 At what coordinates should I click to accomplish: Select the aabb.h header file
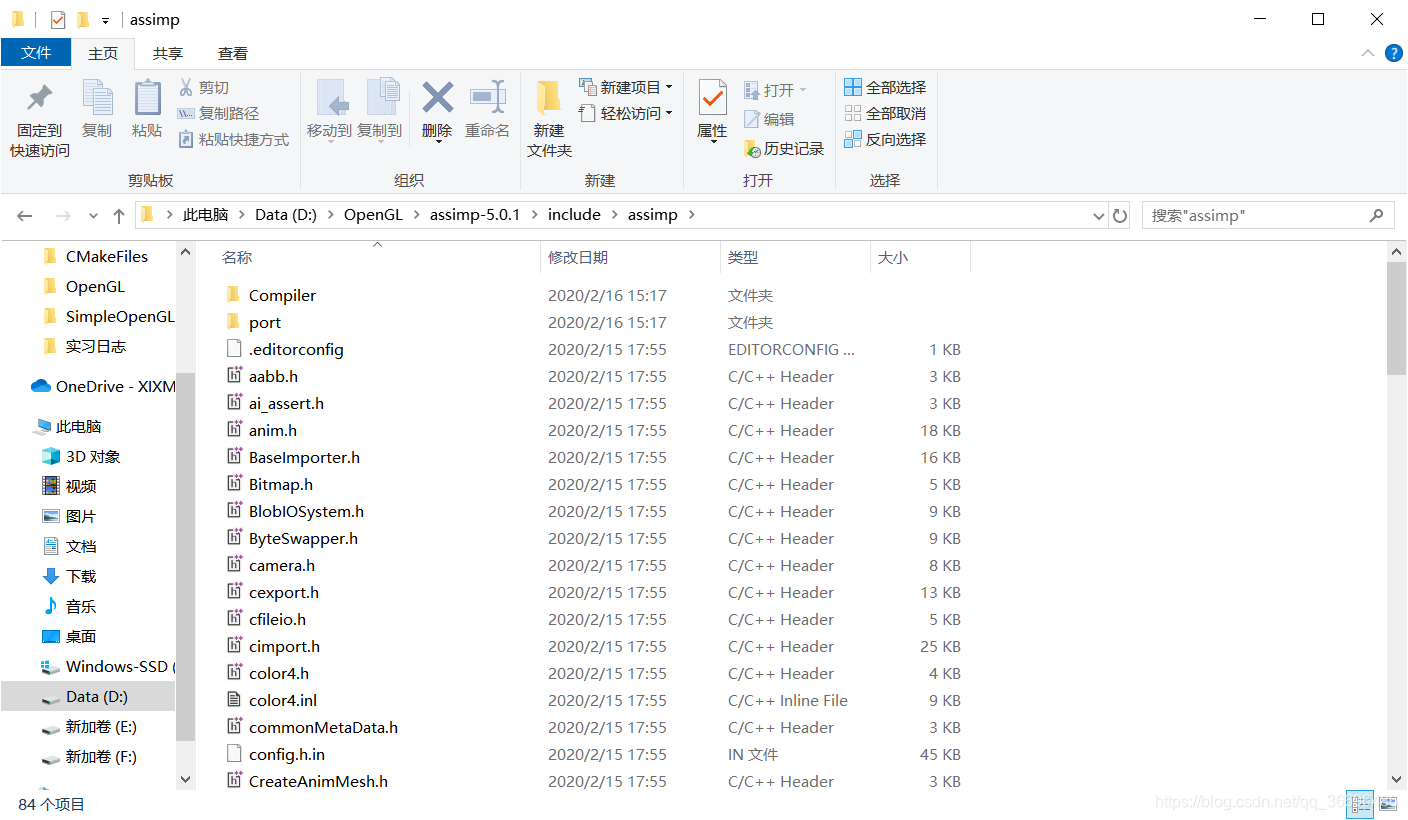point(273,376)
